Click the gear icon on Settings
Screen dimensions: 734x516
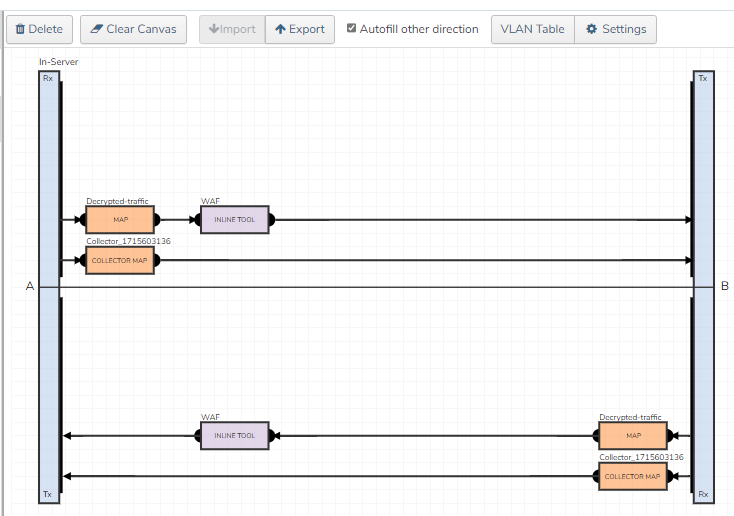592,29
